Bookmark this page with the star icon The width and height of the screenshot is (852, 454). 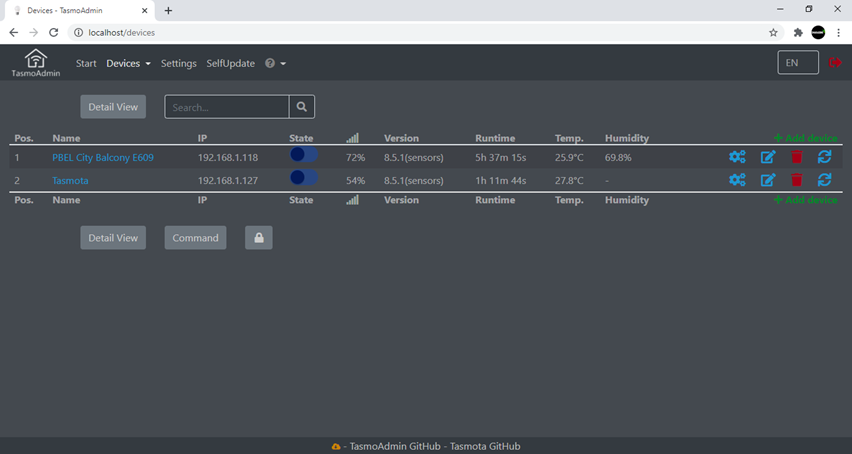(x=773, y=33)
